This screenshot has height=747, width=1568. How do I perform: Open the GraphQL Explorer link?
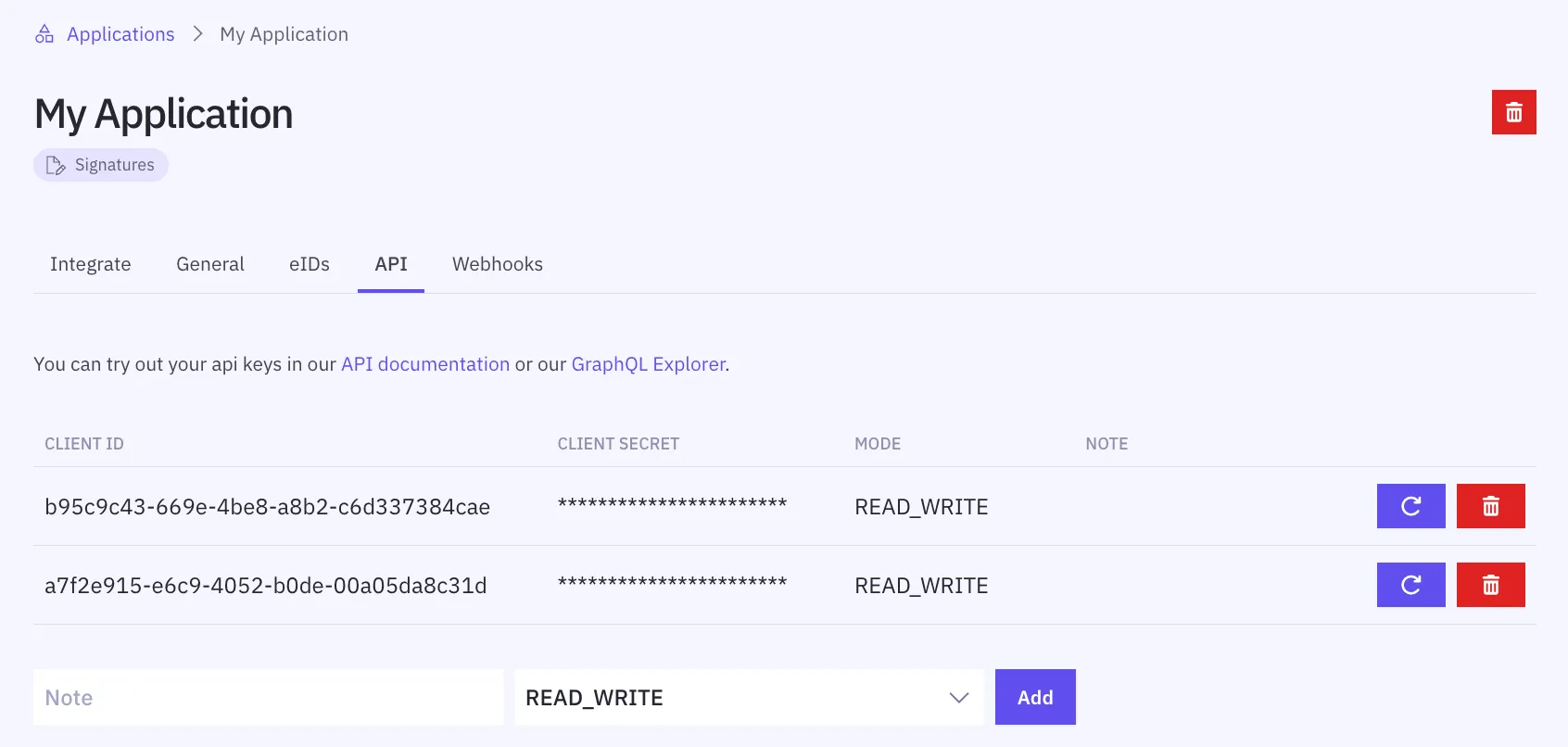tap(649, 364)
